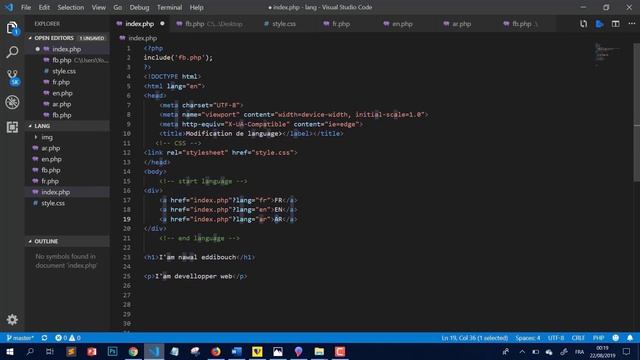Image resolution: width=640 pixels, height=360 pixels.
Task: Expand the img folder
Action: click(x=47, y=137)
